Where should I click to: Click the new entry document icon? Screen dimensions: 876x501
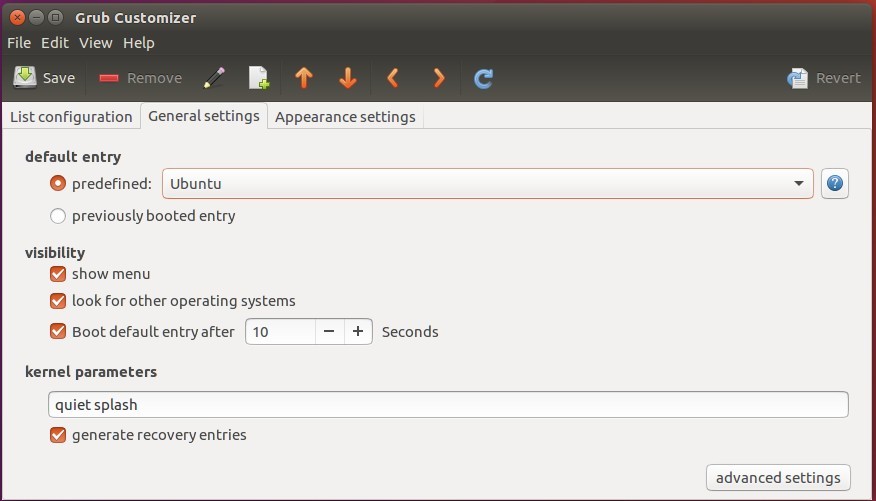tap(259, 78)
